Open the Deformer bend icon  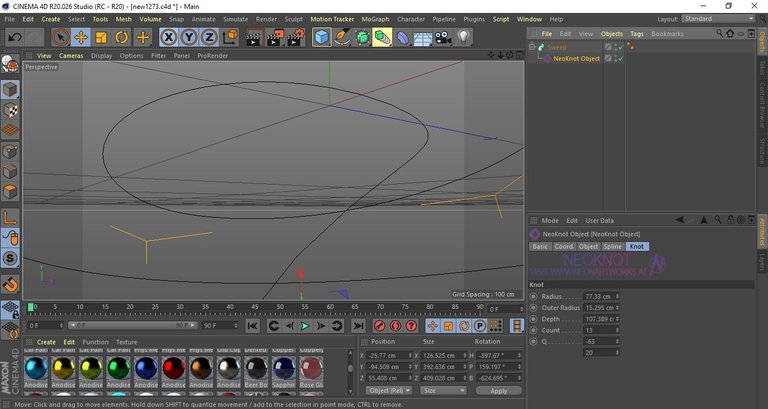point(403,37)
